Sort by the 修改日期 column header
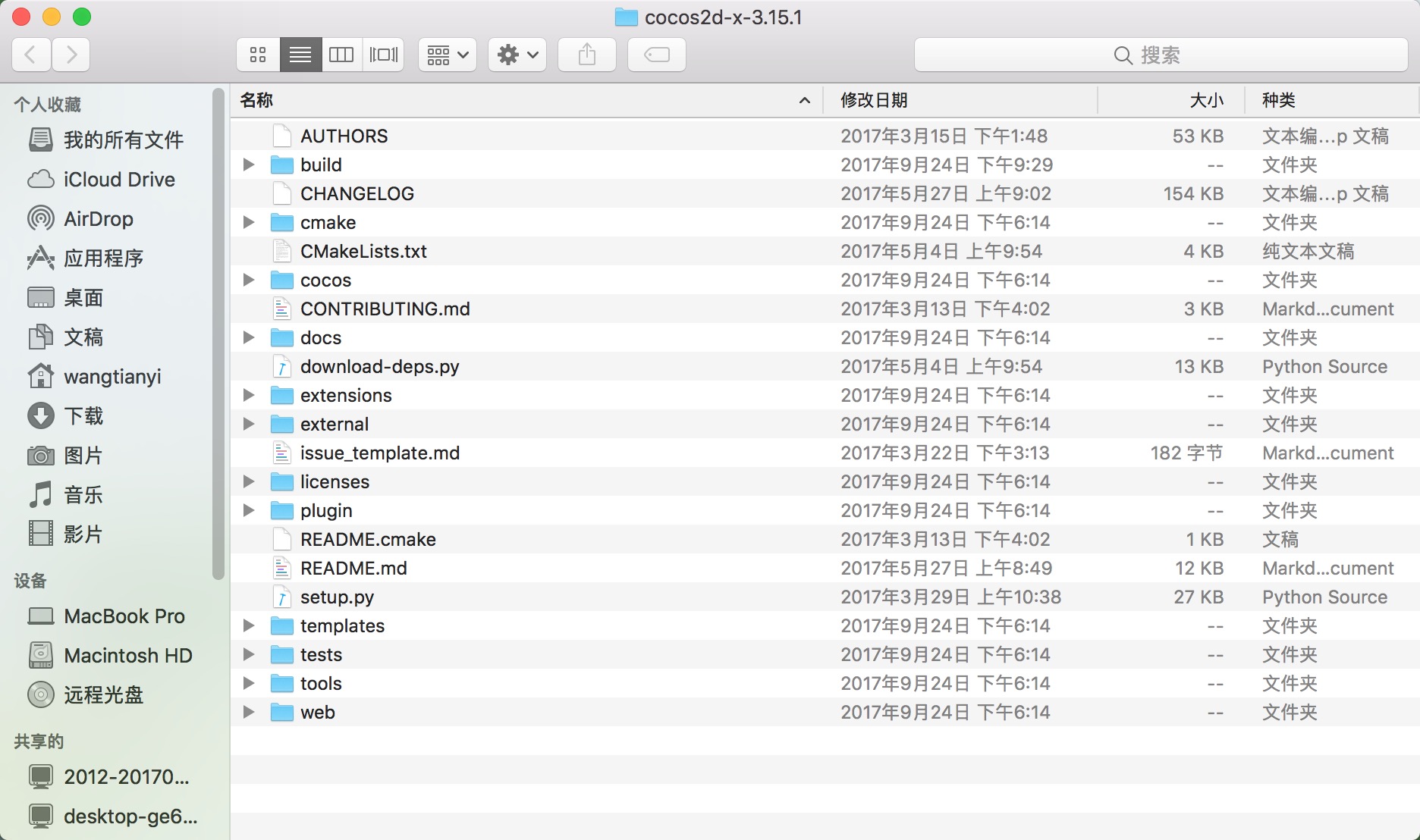Image resolution: width=1420 pixels, height=840 pixels. 960,100
